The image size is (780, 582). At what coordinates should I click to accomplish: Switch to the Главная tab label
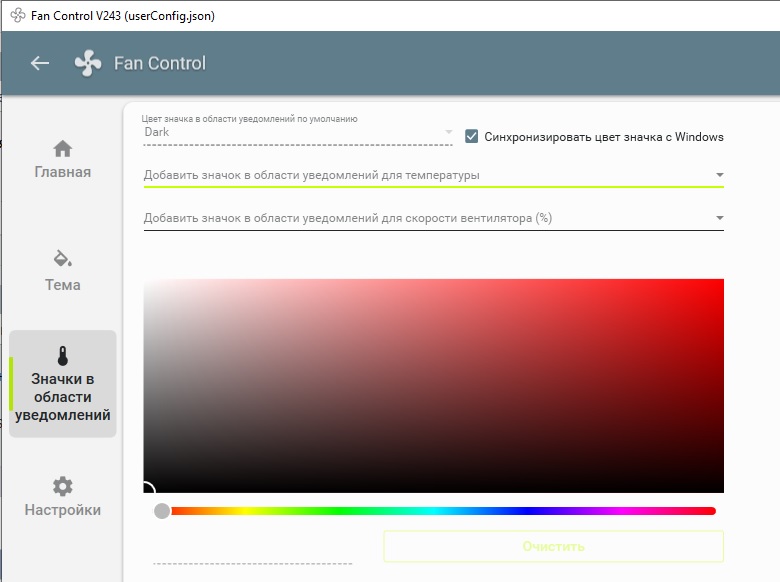click(63, 172)
